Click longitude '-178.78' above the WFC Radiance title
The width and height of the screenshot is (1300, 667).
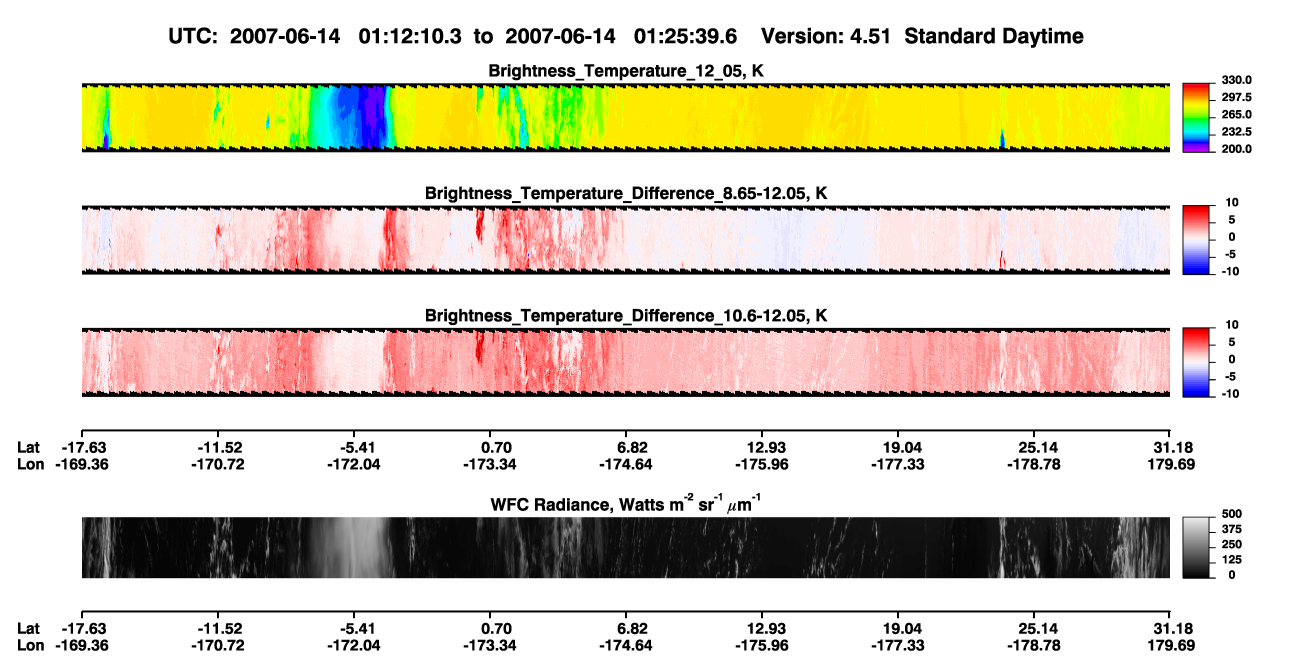click(1034, 465)
